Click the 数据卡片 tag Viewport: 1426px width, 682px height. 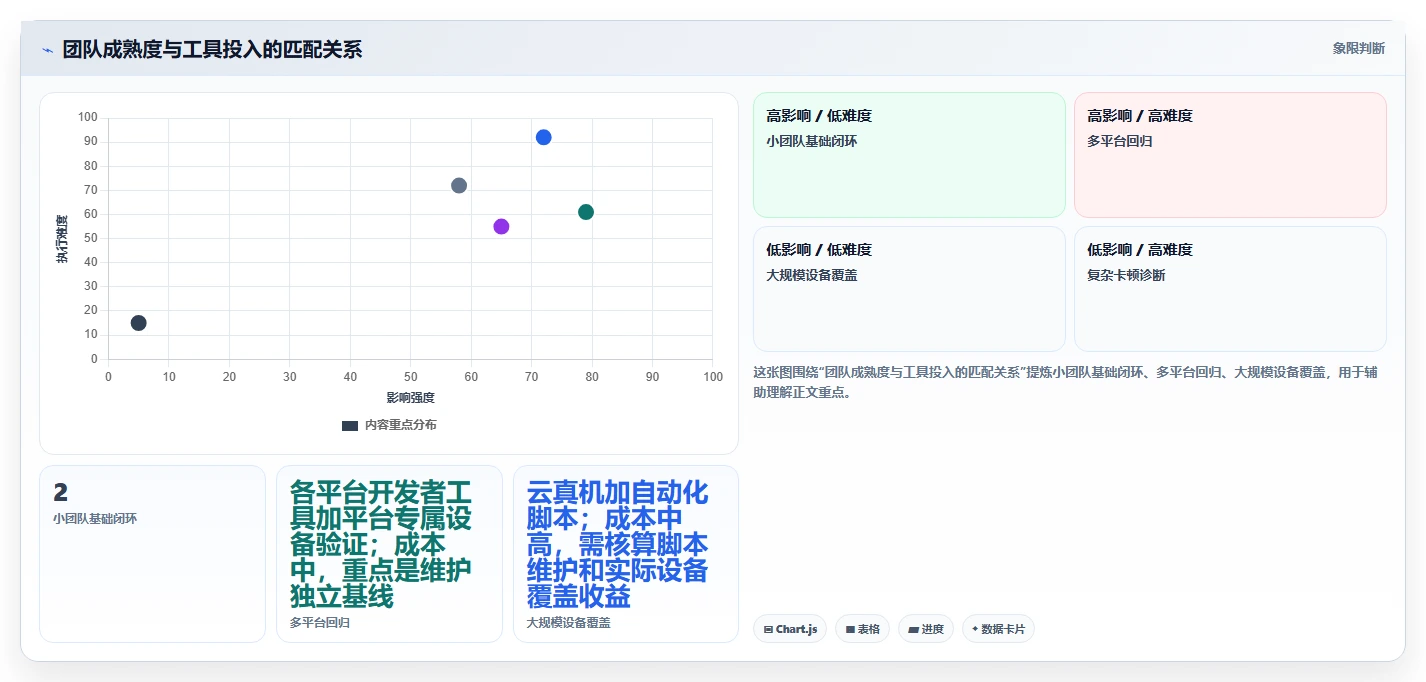pos(998,629)
